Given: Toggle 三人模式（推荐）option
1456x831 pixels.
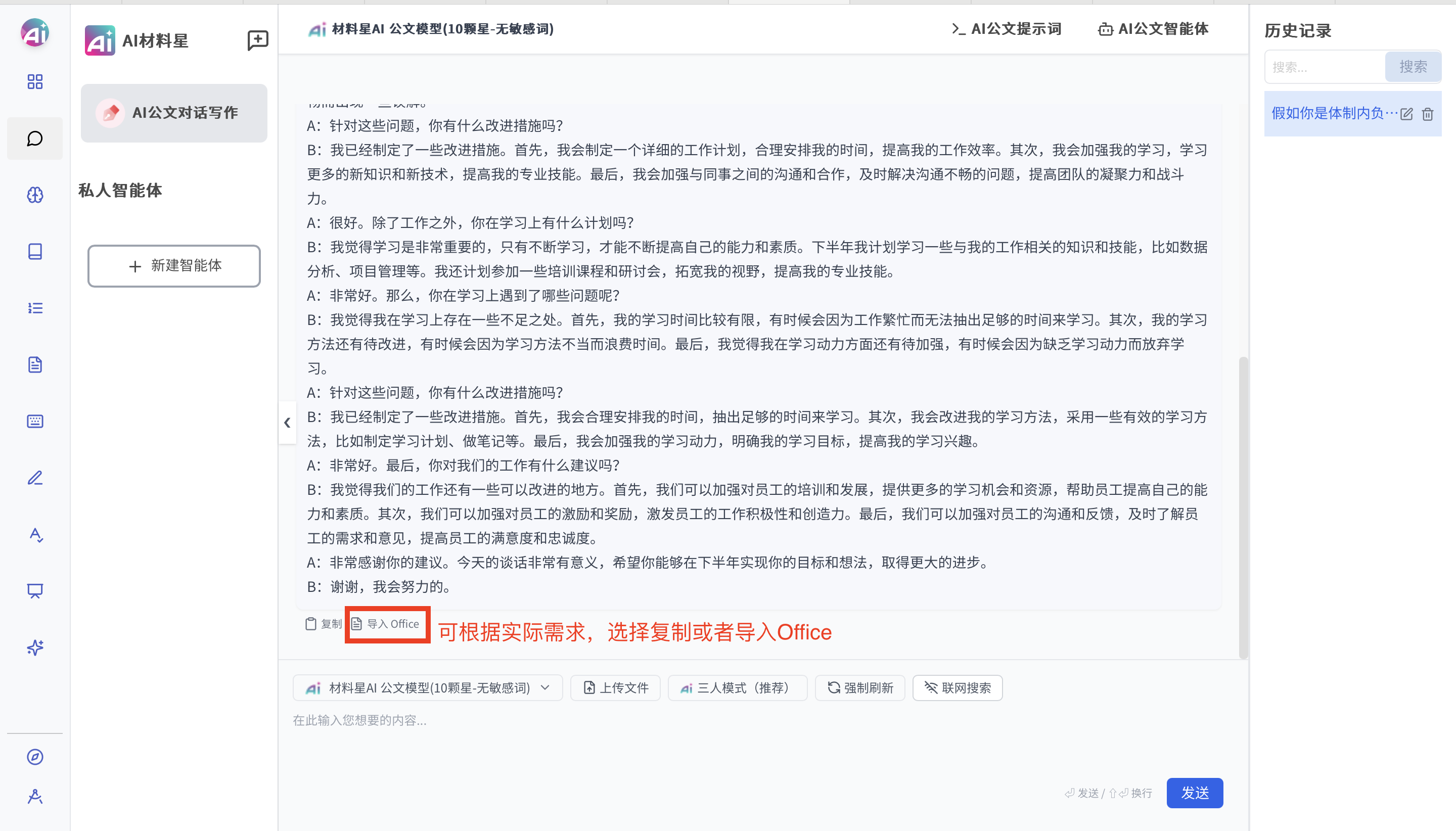Looking at the screenshot, I should tap(737, 688).
